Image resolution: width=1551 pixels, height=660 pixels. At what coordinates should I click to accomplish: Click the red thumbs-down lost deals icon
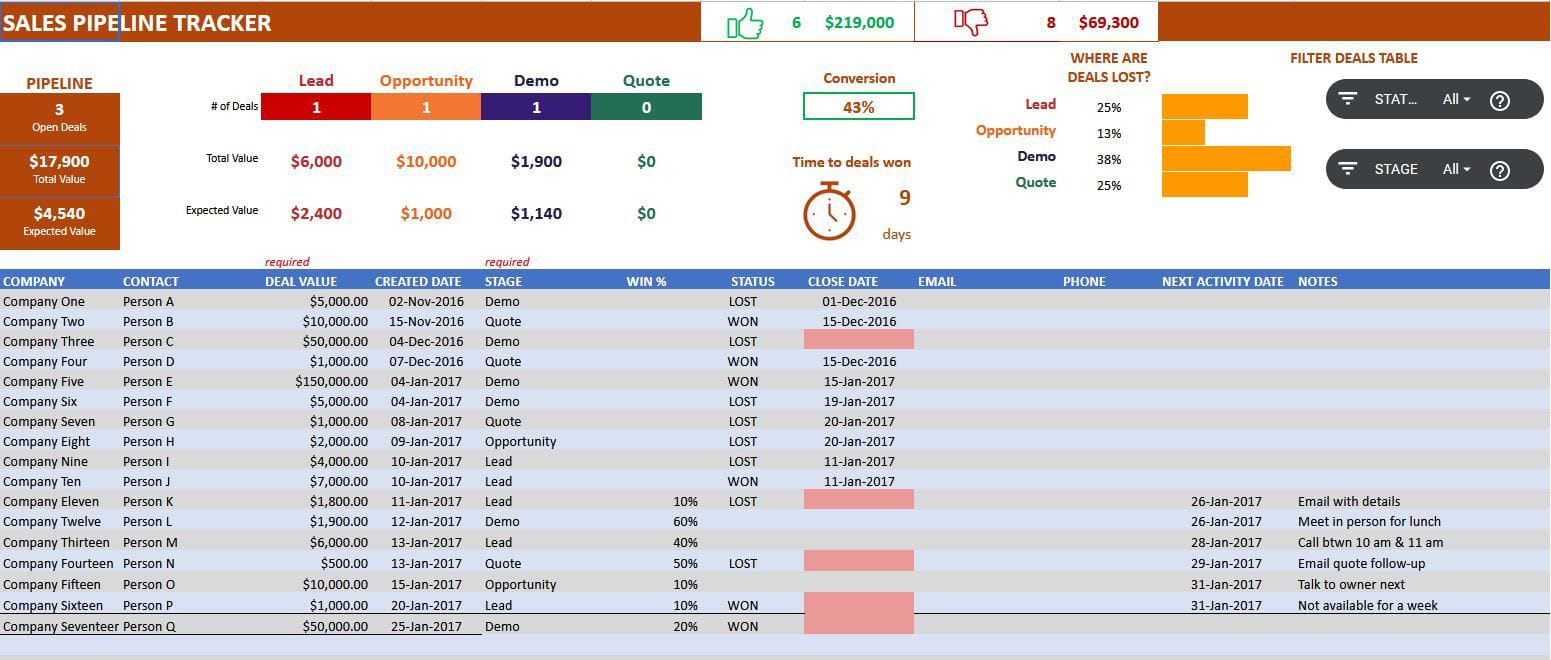pyautogui.click(x=971, y=20)
